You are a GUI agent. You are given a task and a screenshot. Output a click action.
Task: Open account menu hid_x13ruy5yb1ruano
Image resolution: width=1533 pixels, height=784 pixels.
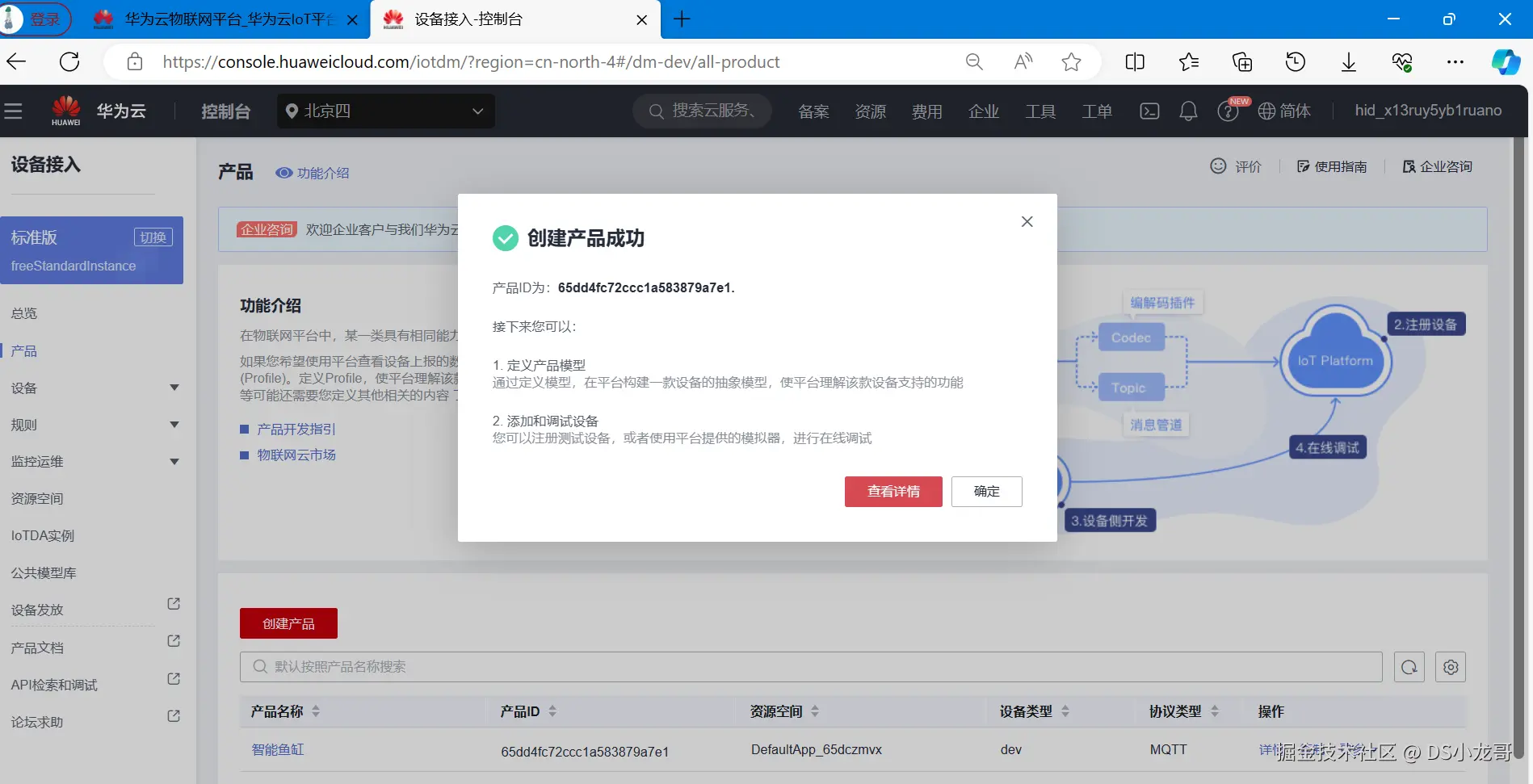click(1429, 111)
